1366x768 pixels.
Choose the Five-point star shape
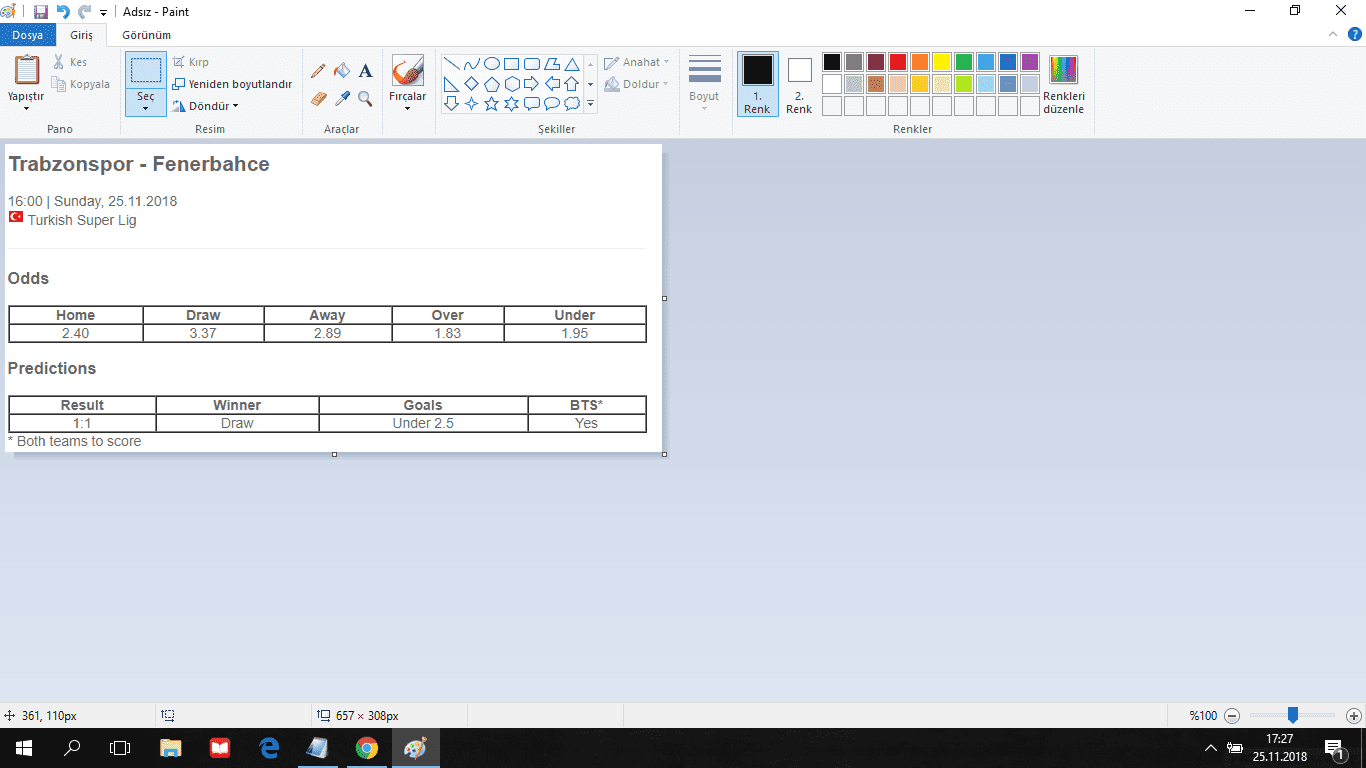click(492, 104)
